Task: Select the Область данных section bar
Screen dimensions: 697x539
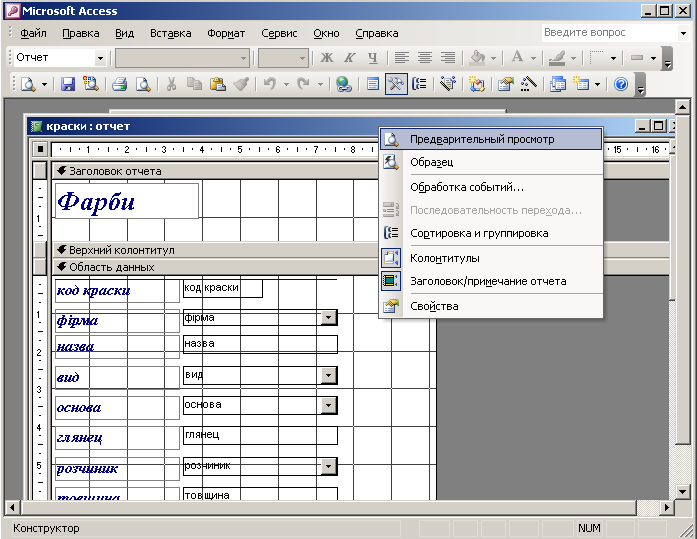Action: coord(215,267)
